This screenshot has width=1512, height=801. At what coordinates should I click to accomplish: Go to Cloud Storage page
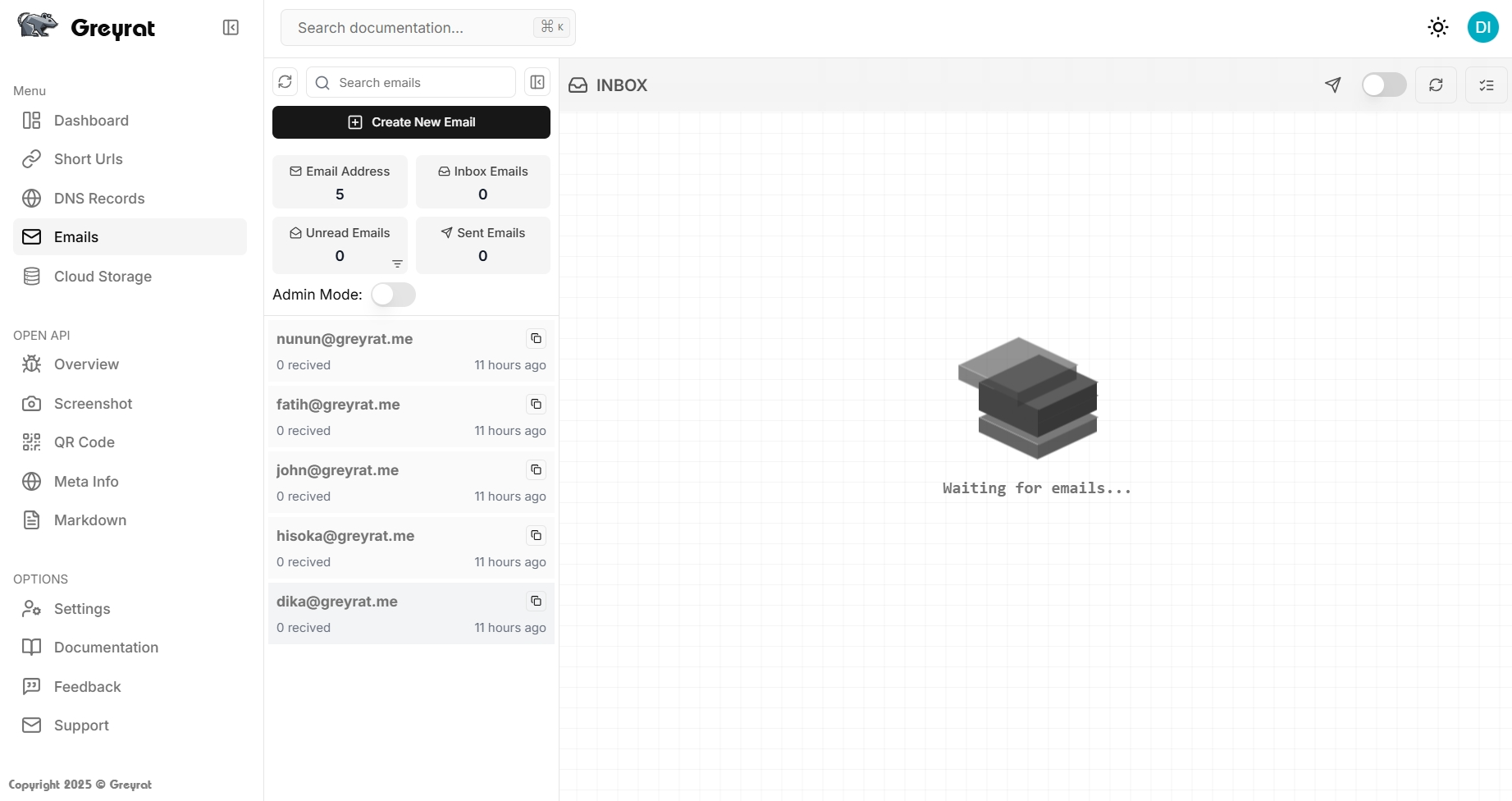tap(103, 277)
